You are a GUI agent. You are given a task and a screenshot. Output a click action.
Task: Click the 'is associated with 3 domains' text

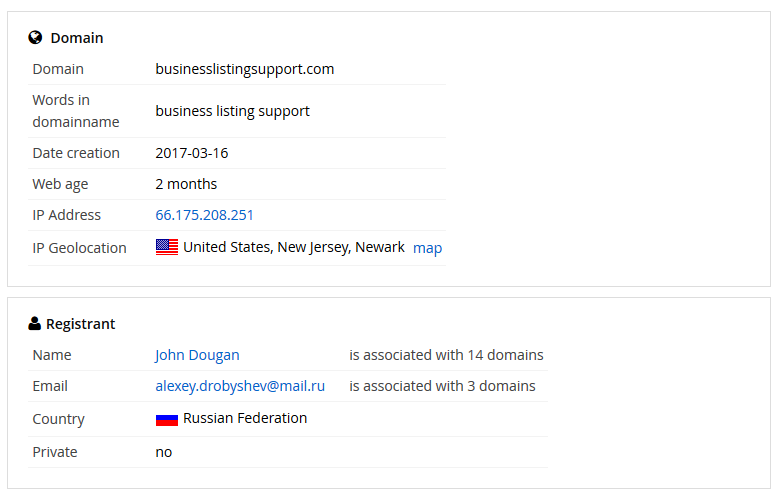(442, 386)
